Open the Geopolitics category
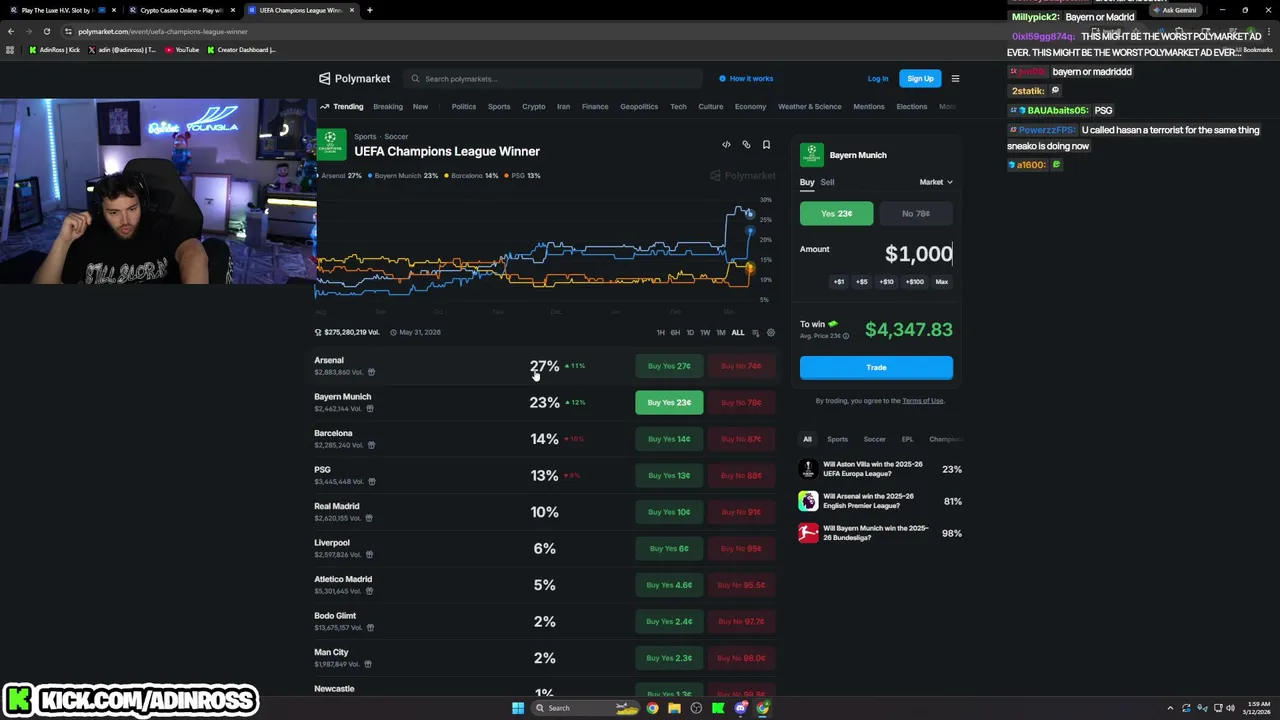Viewport: 1280px width, 720px height. tap(639, 106)
